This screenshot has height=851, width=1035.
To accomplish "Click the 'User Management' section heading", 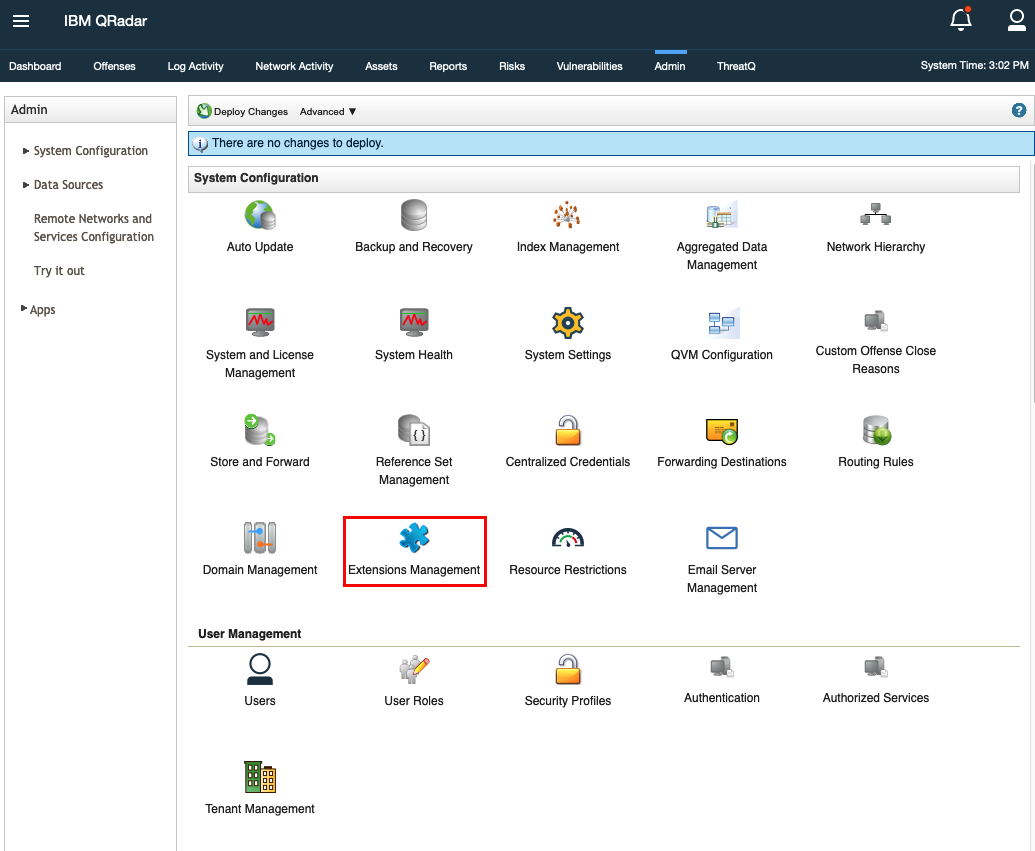I will (250, 634).
